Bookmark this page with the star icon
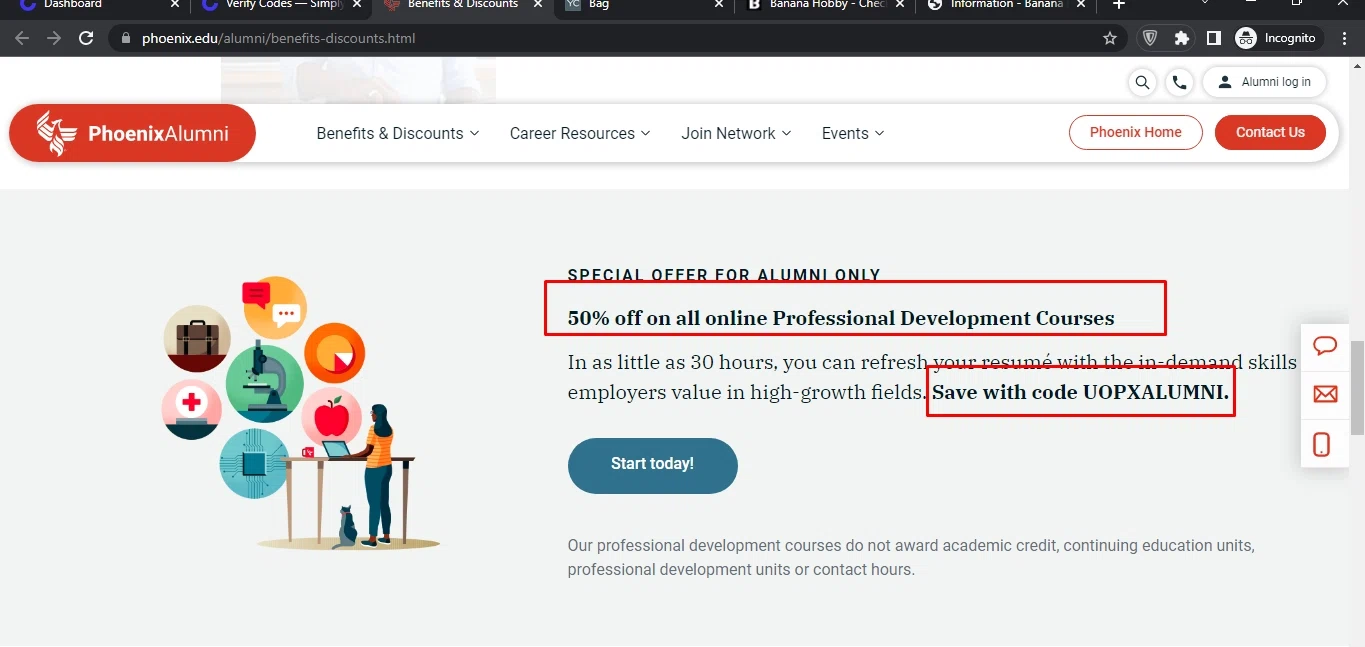Screen dimensions: 1365x647 point(1109,38)
